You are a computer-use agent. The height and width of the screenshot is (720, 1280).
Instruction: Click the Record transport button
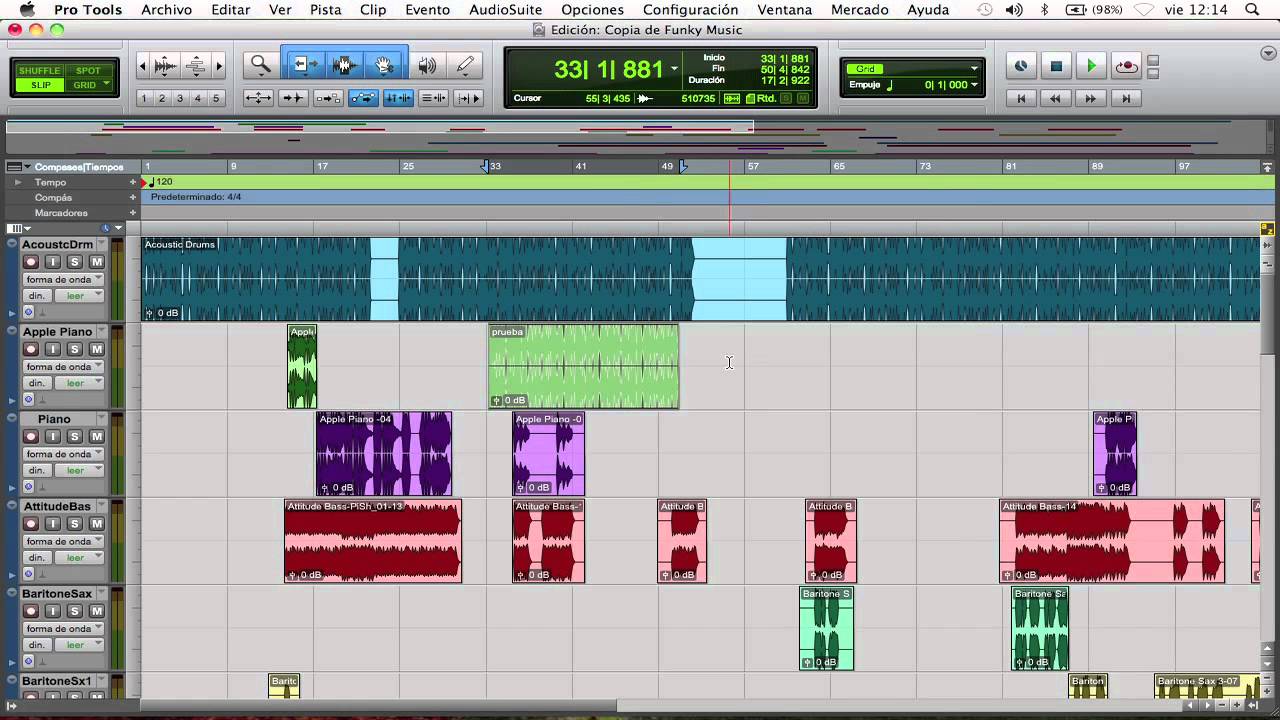[1126, 66]
